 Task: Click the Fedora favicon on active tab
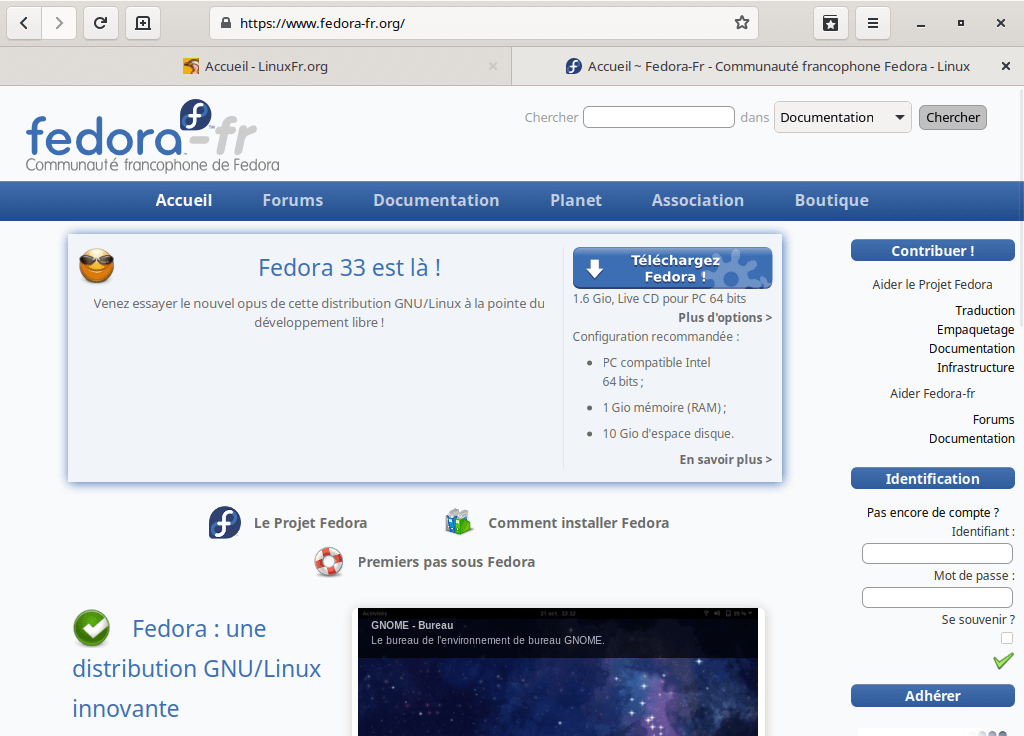pyautogui.click(x=573, y=66)
